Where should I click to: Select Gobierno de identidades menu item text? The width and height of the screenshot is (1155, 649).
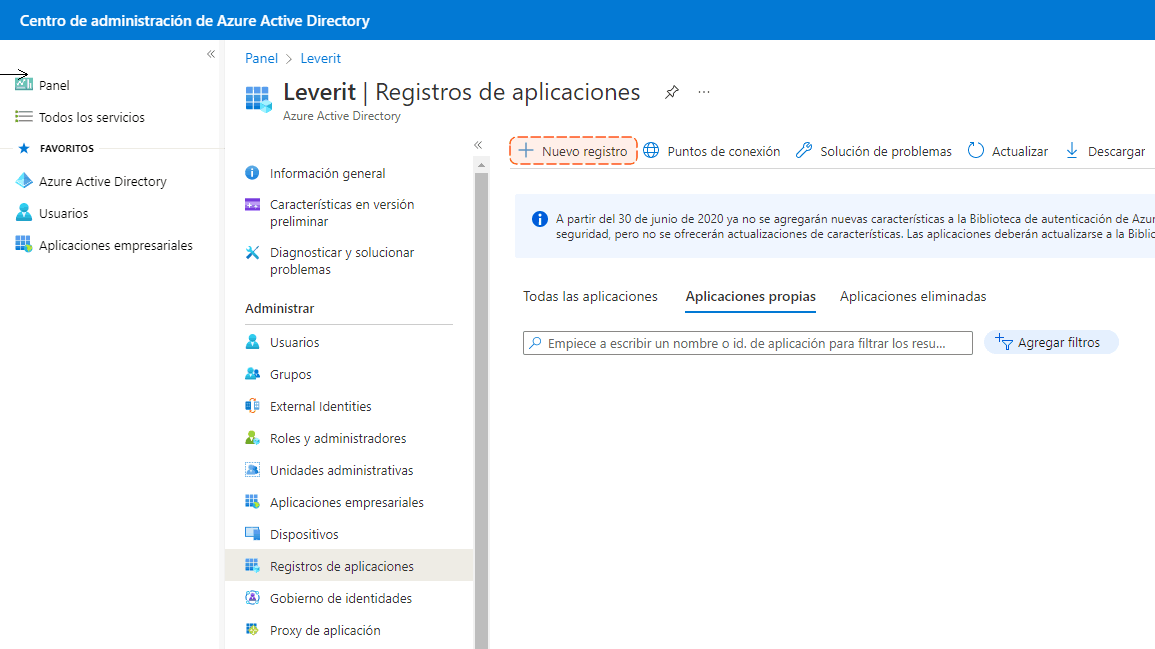point(341,598)
